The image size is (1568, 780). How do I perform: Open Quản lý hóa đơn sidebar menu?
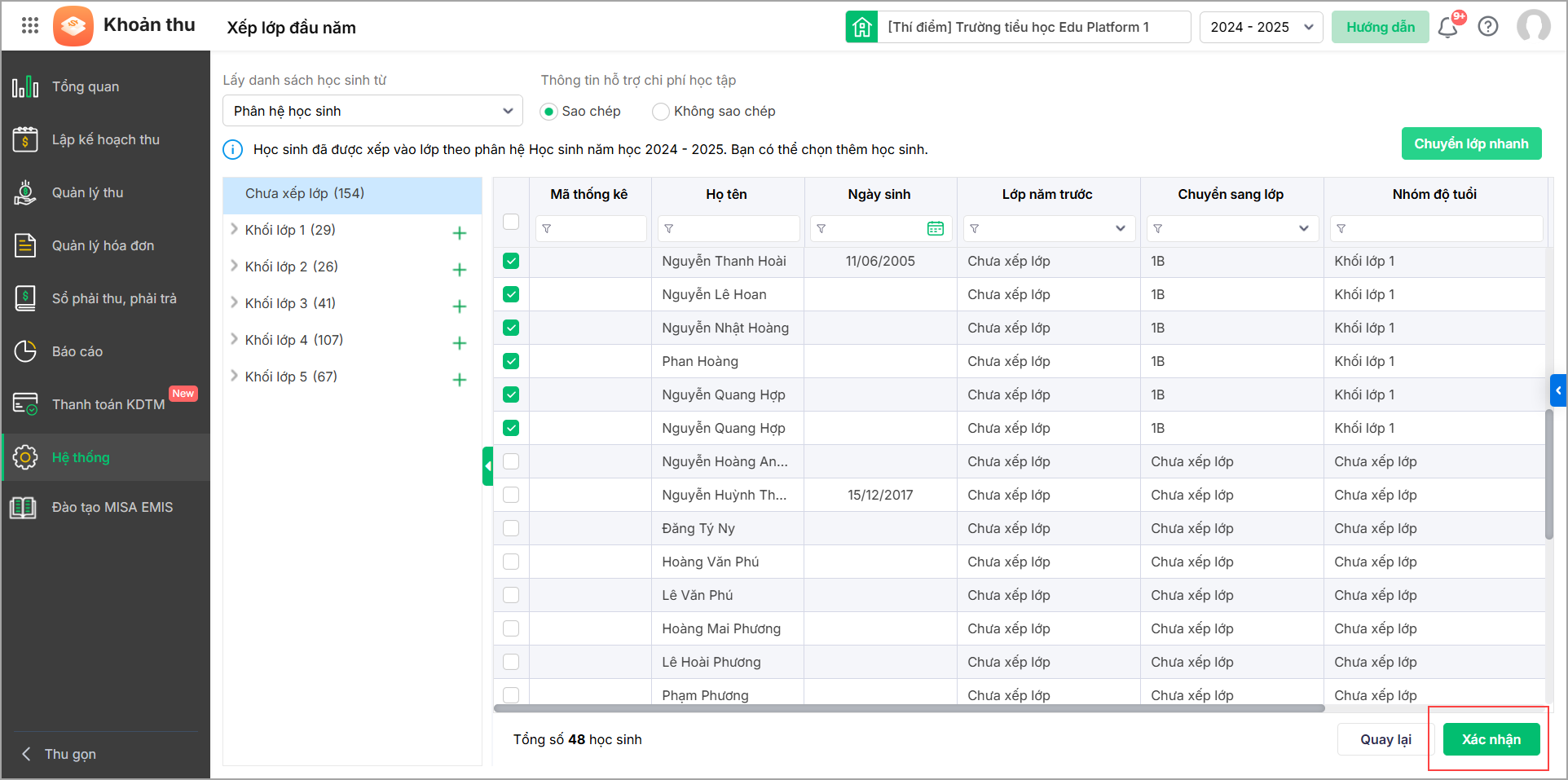click(x=103, y=245)
